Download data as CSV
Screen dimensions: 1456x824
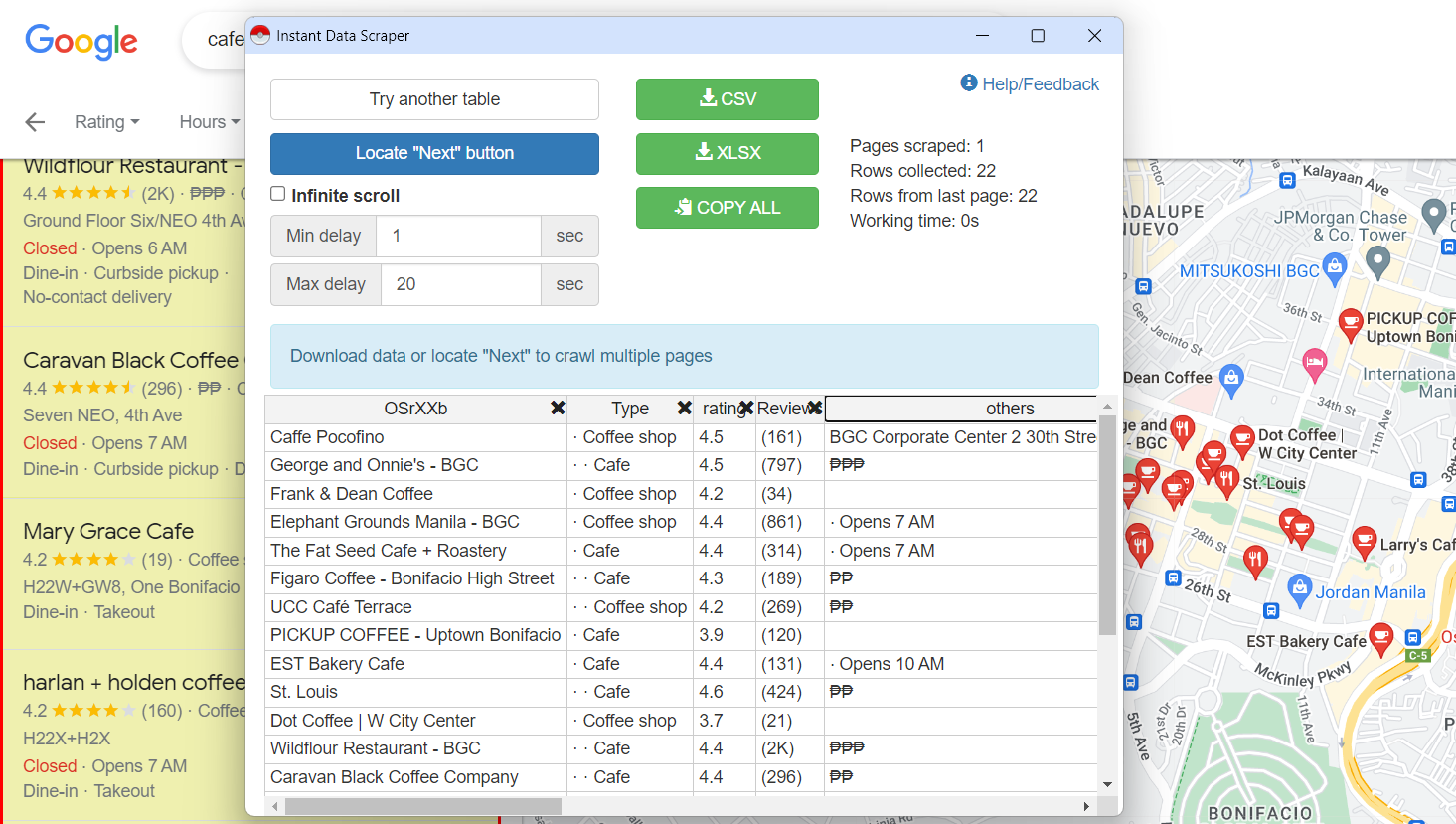[x=728, y=99]
